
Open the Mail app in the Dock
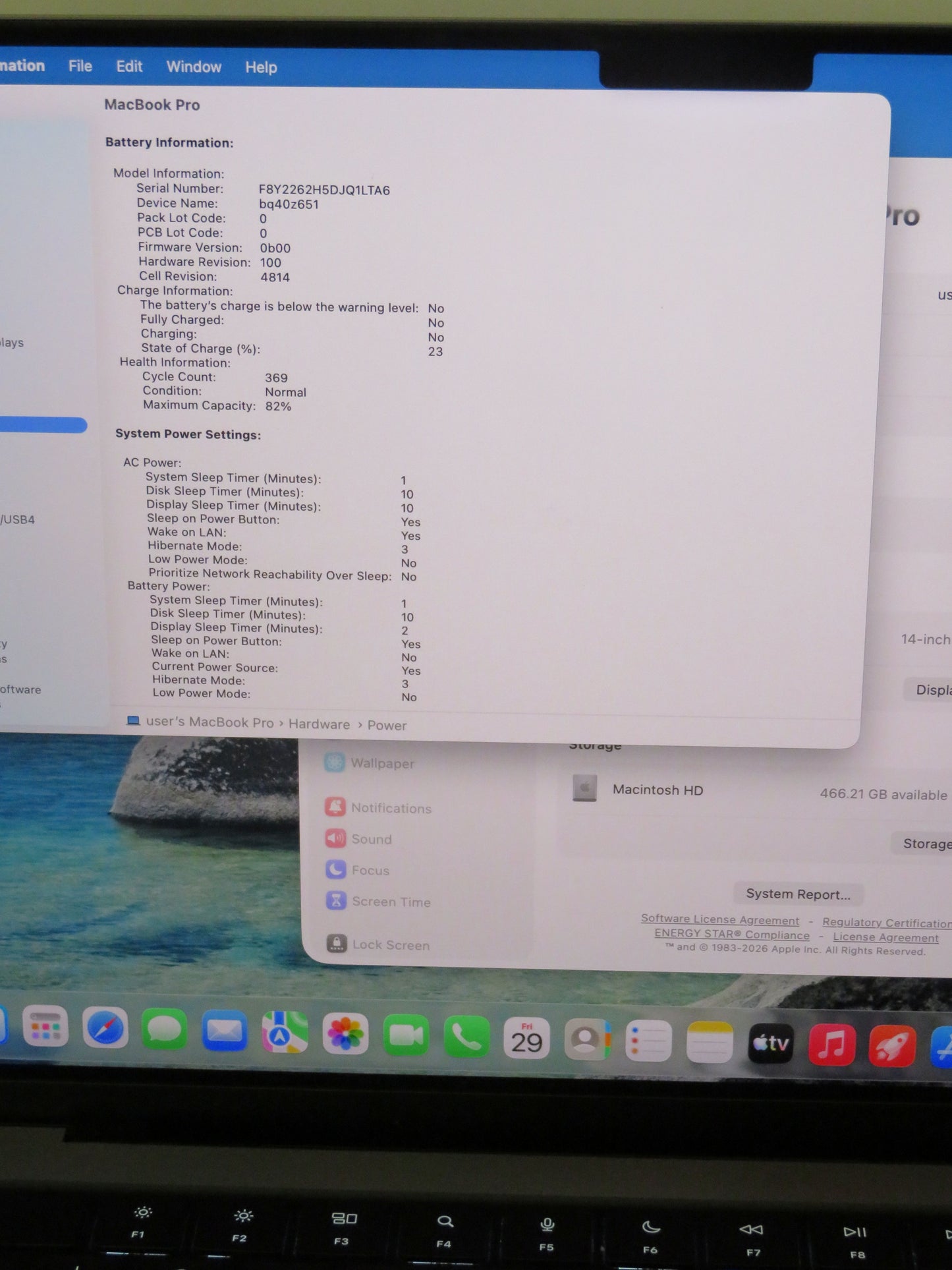[224, 1031]
